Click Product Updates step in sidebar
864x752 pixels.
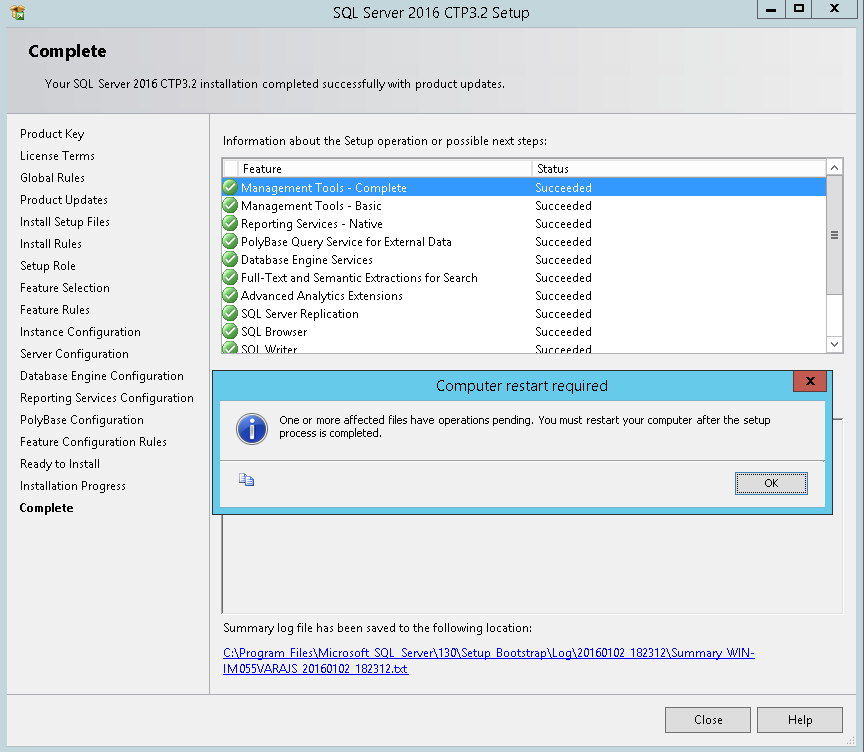64,200
